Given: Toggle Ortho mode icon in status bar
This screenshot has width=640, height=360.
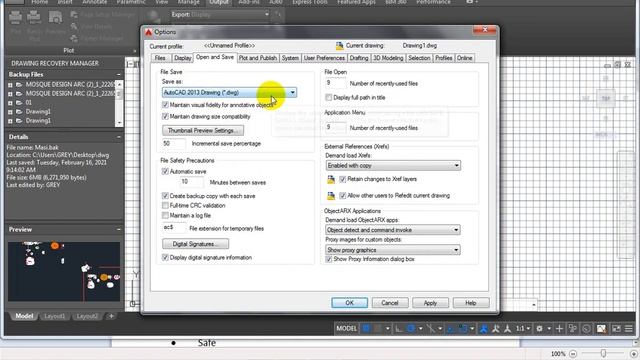Looking at the screenshot, I should 398,328.
